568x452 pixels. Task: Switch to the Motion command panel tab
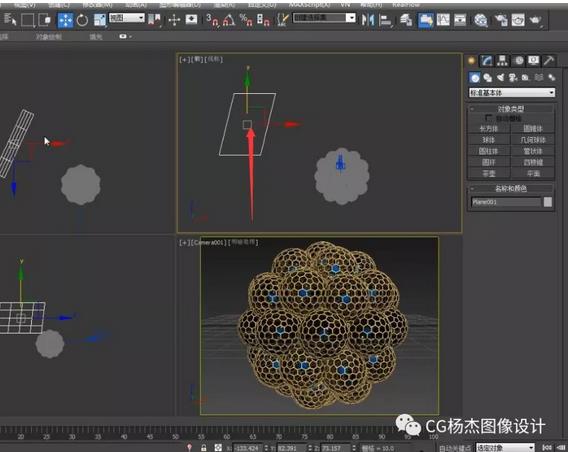[x=519, y=60]
